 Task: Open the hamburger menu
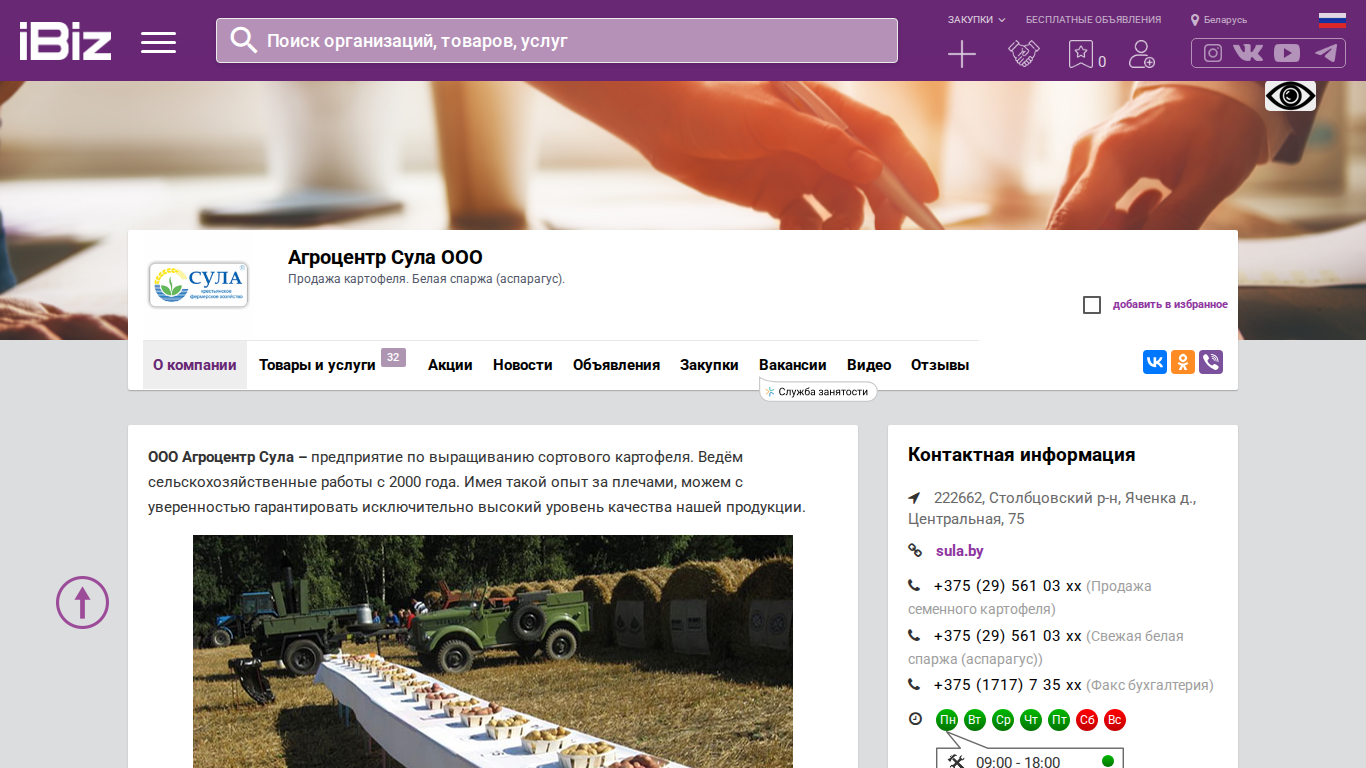(x=158, y=42)
